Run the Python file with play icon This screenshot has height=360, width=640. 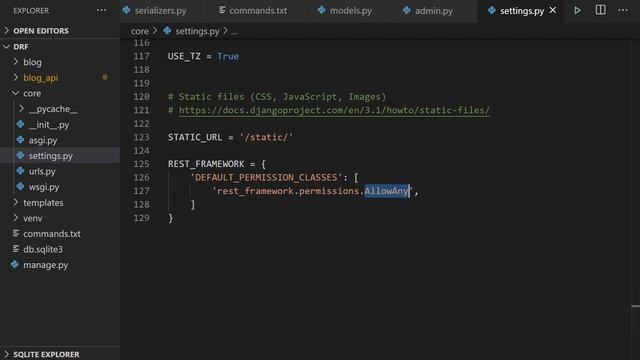[577, 11]
